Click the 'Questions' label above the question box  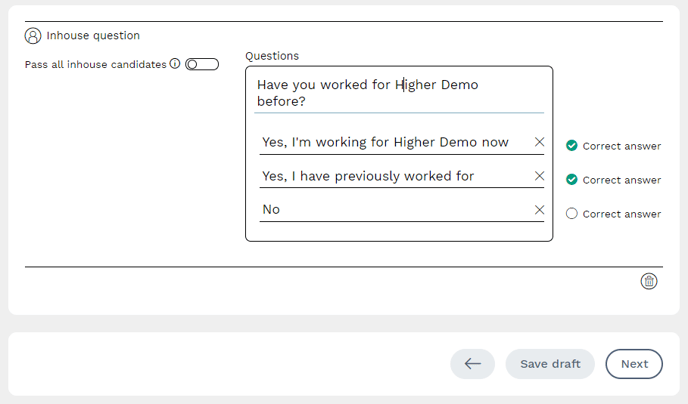click(x=272, y=56)
